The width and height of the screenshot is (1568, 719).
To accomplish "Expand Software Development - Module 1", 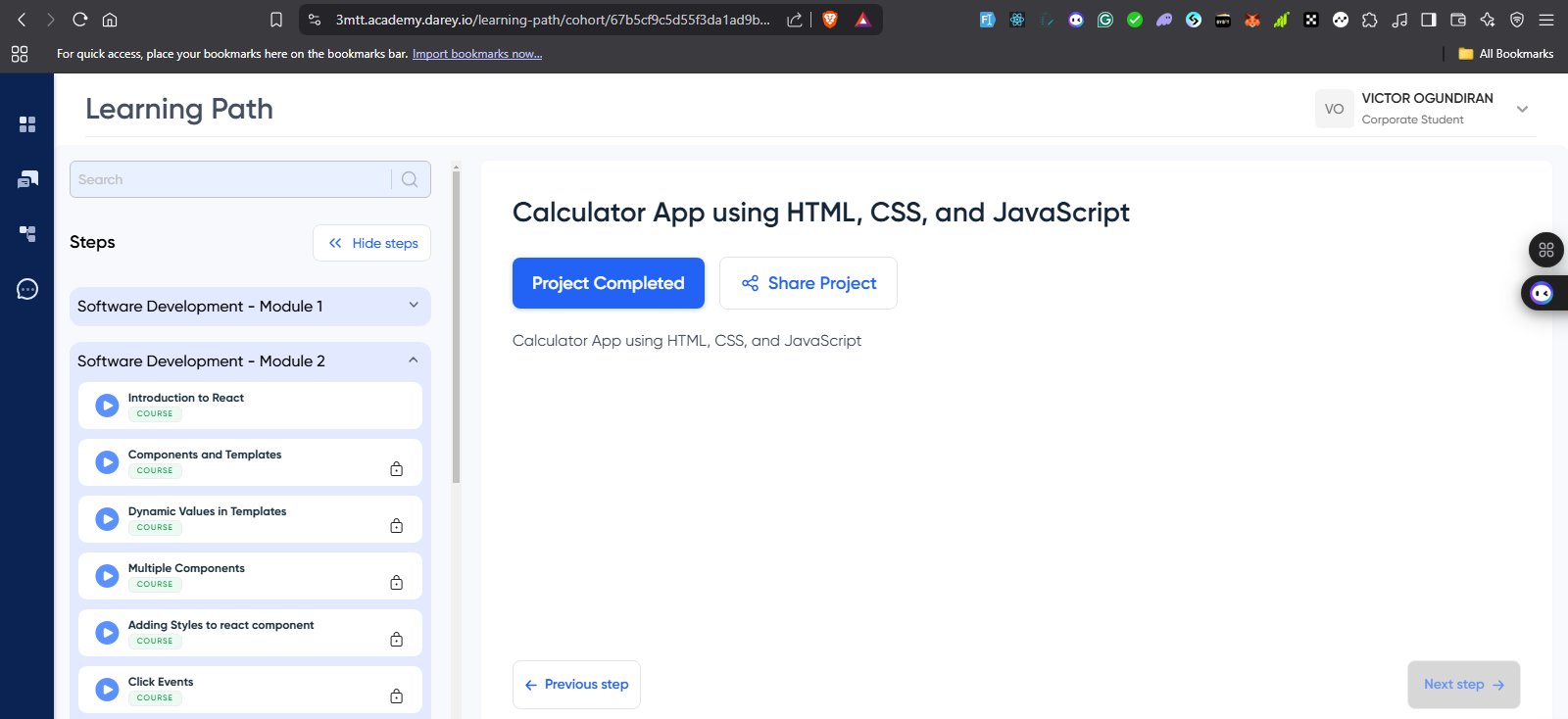I will tap(250, 307).
